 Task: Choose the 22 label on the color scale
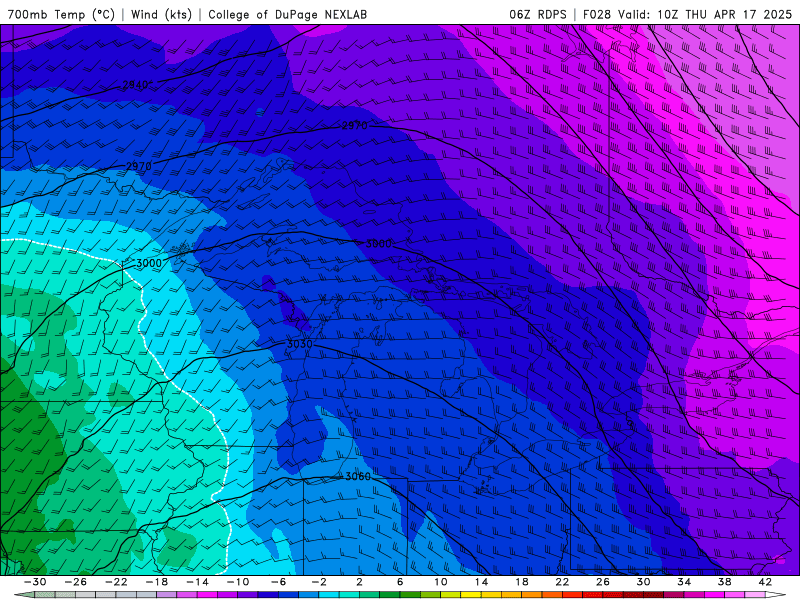click(562, 582)
